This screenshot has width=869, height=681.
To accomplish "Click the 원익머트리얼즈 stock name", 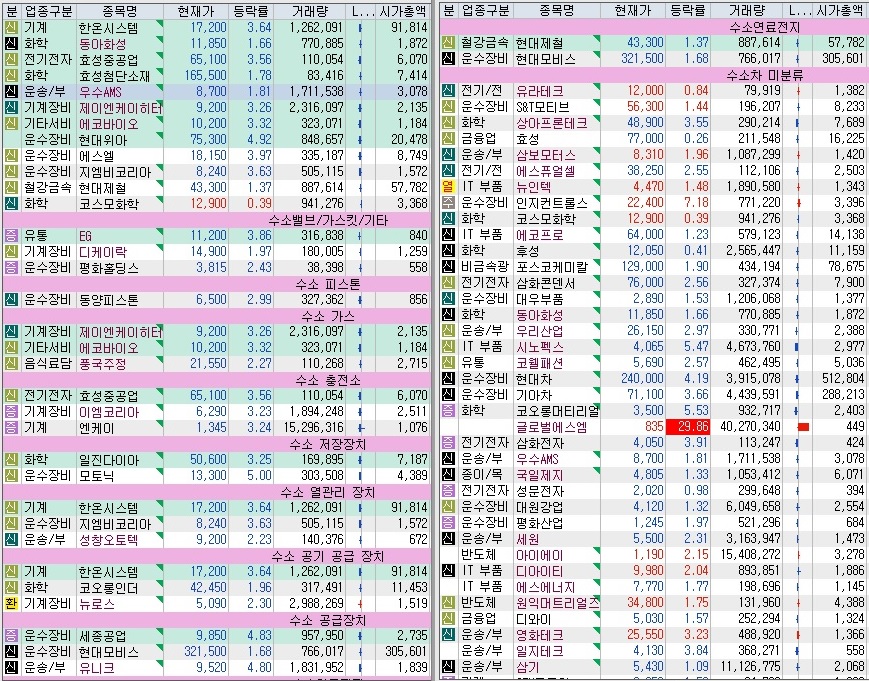I will (558, 603).
